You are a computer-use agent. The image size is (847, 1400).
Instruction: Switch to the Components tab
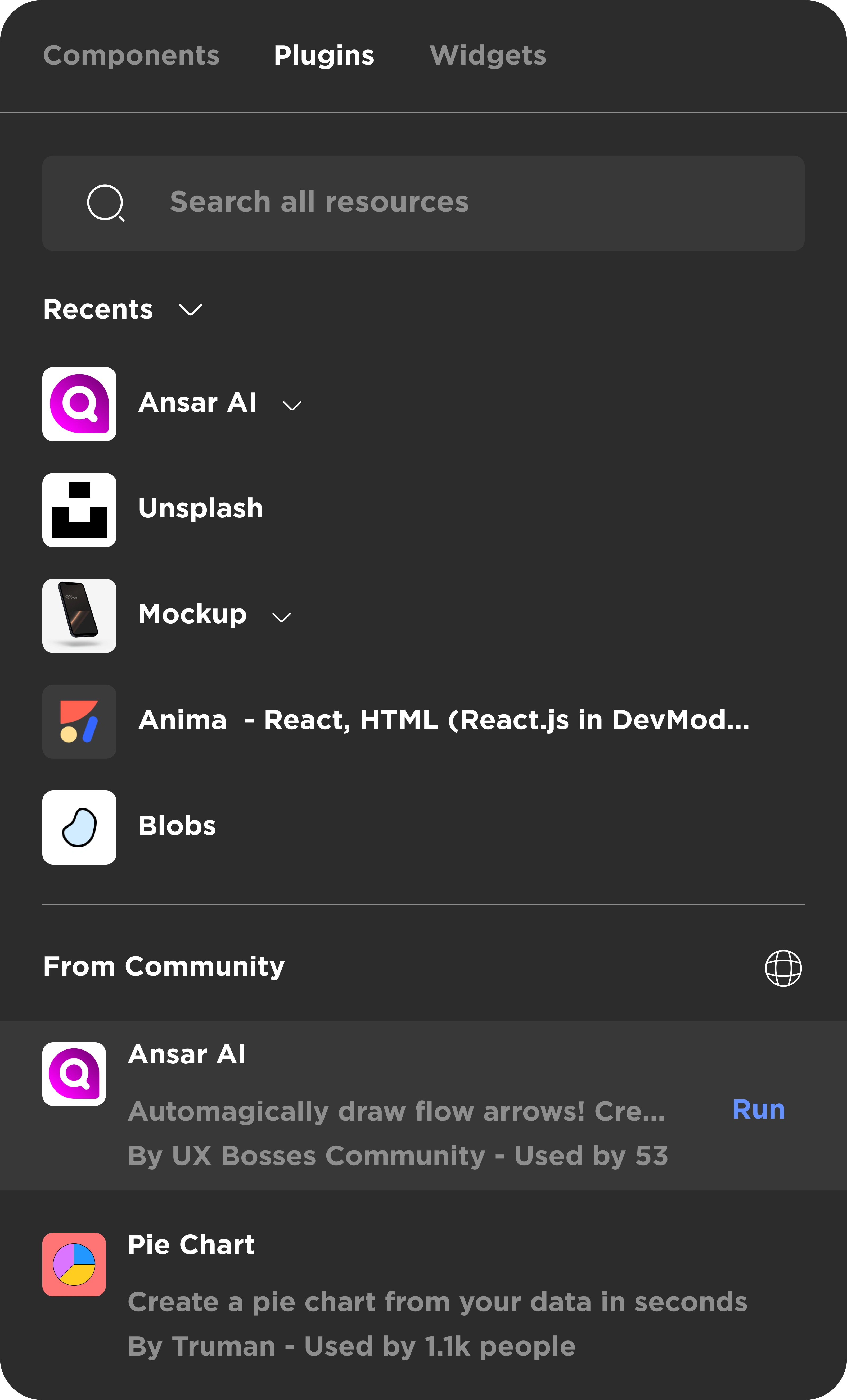pos(131,56)
